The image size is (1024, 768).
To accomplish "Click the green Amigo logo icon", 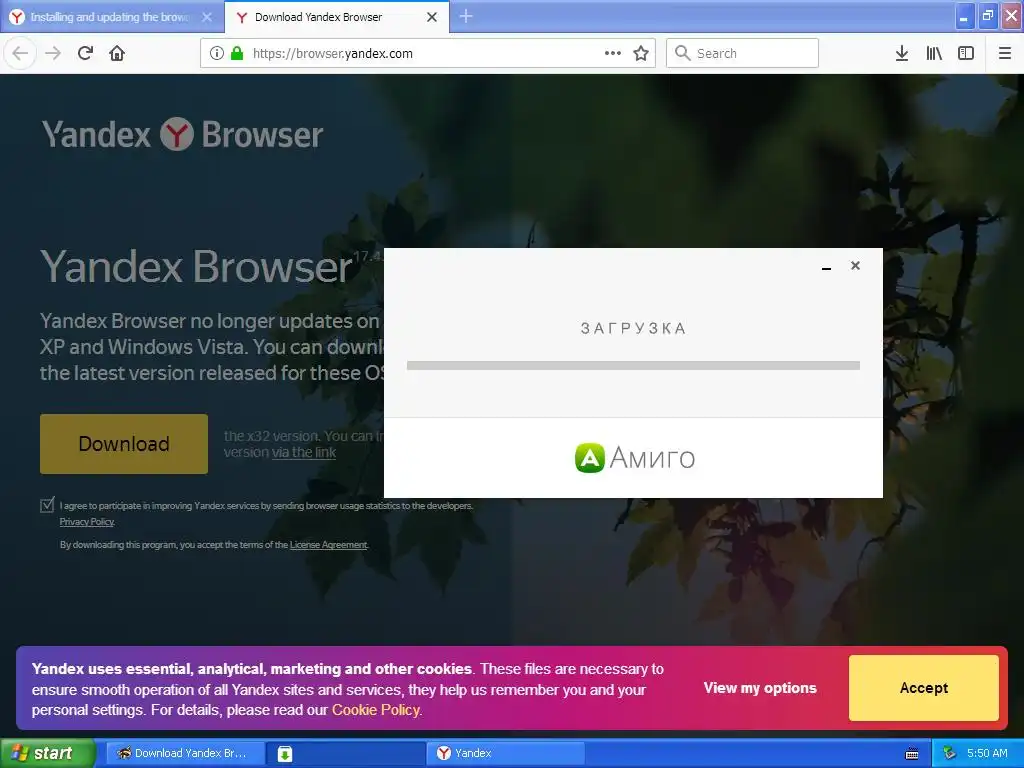I will 589,457.
